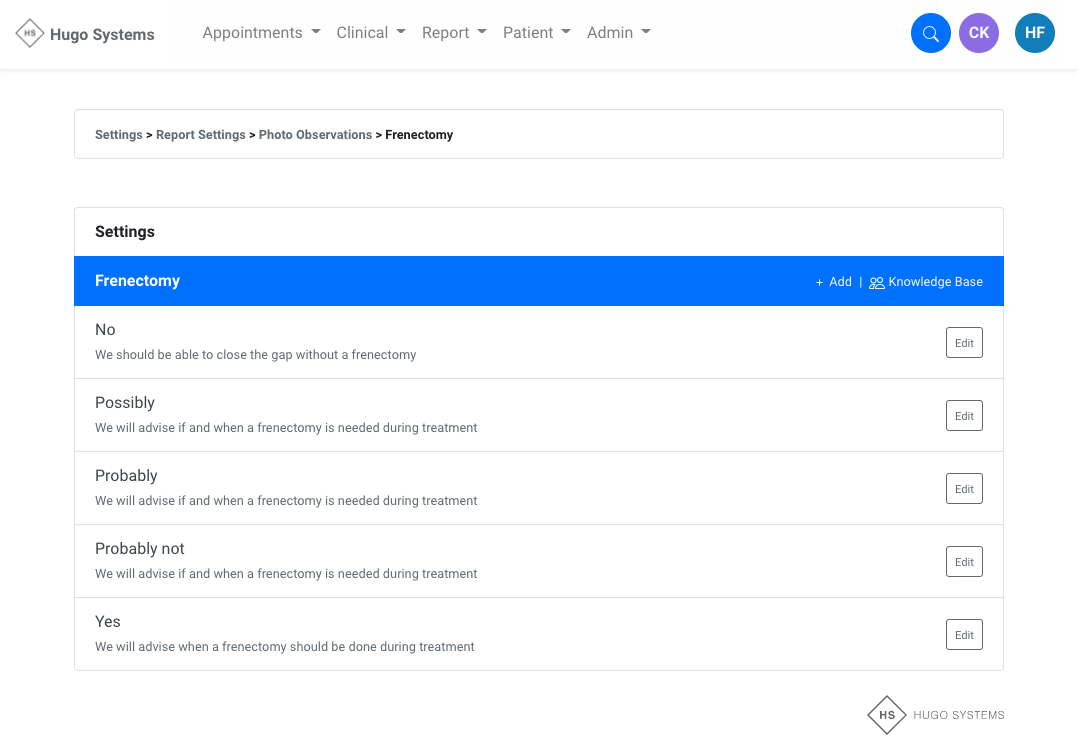Open the HF profile avatar

point(1034,33)
